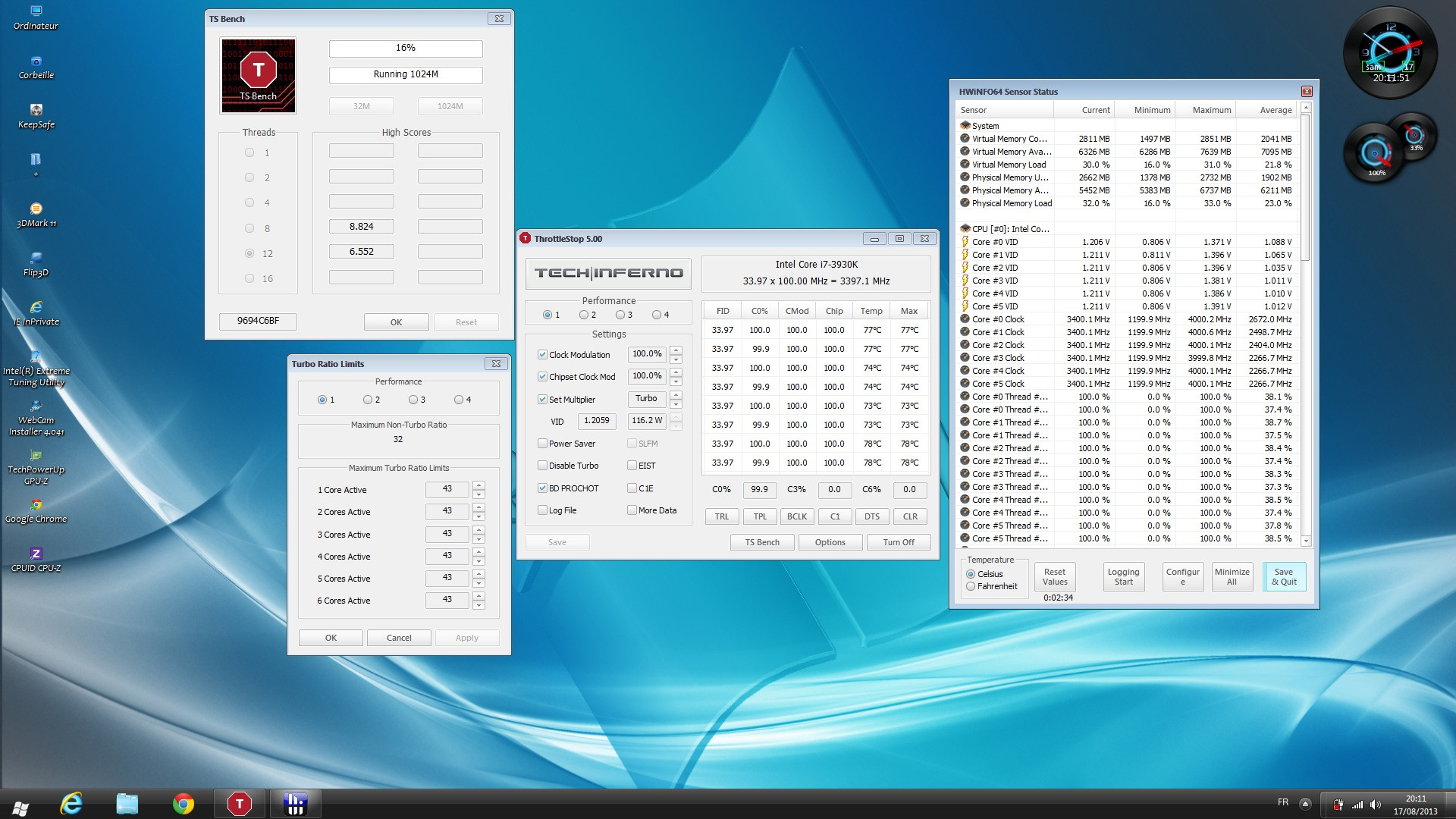Show hidden tray icons arrow
Screen dimensions: 1456x819
click(1305, 803)
